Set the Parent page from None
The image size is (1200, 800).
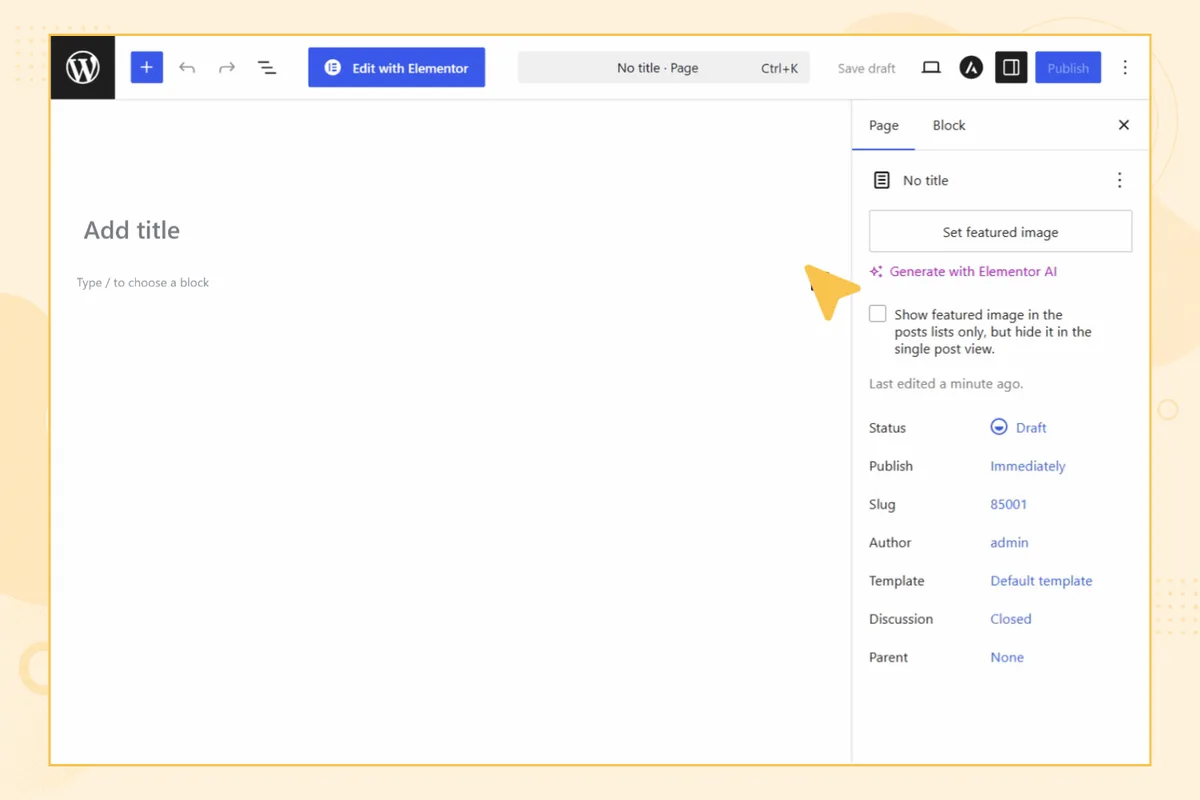[x=1007, y=657]
